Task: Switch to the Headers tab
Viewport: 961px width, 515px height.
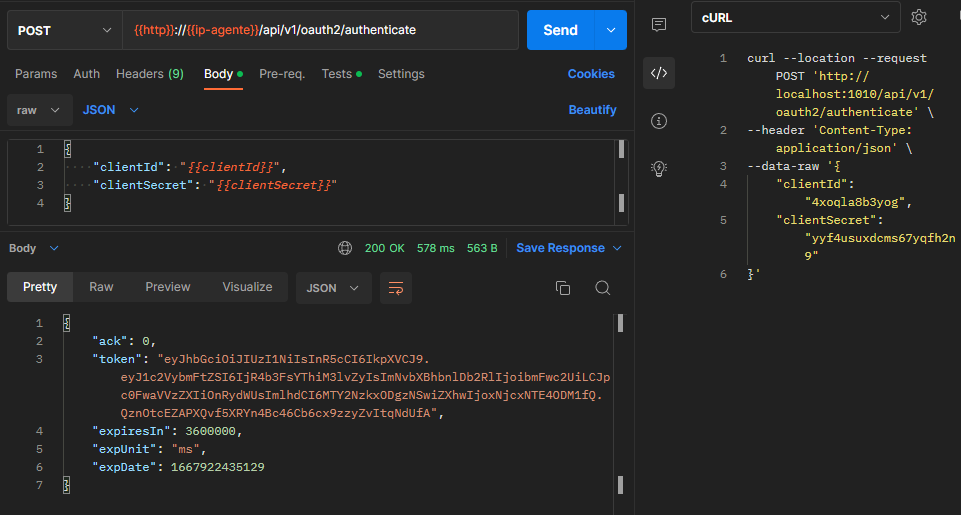Action: point(149,74)
